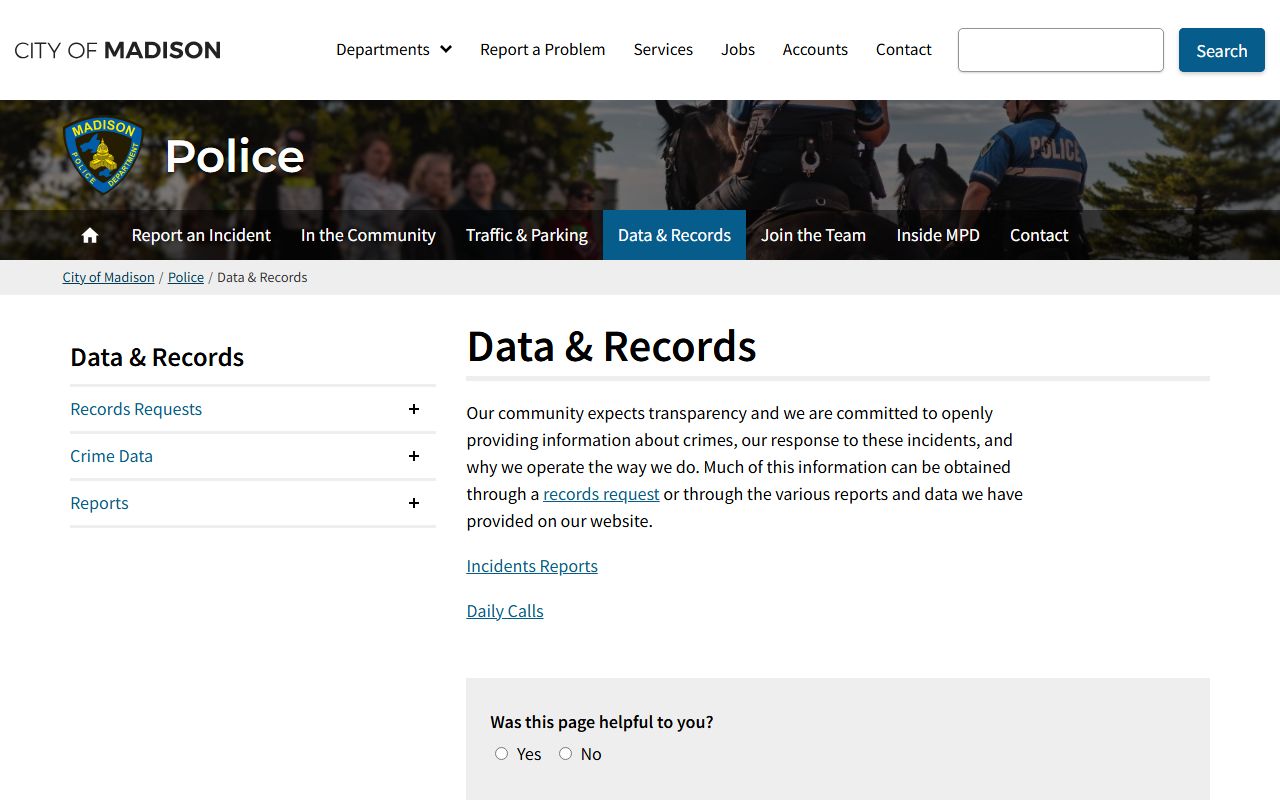Select the No radio button

click(x=566, y=753)
